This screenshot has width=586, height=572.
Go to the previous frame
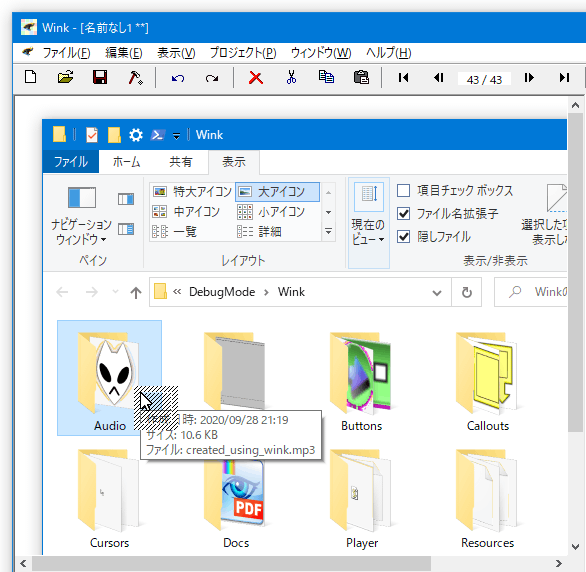coord(439,77)
